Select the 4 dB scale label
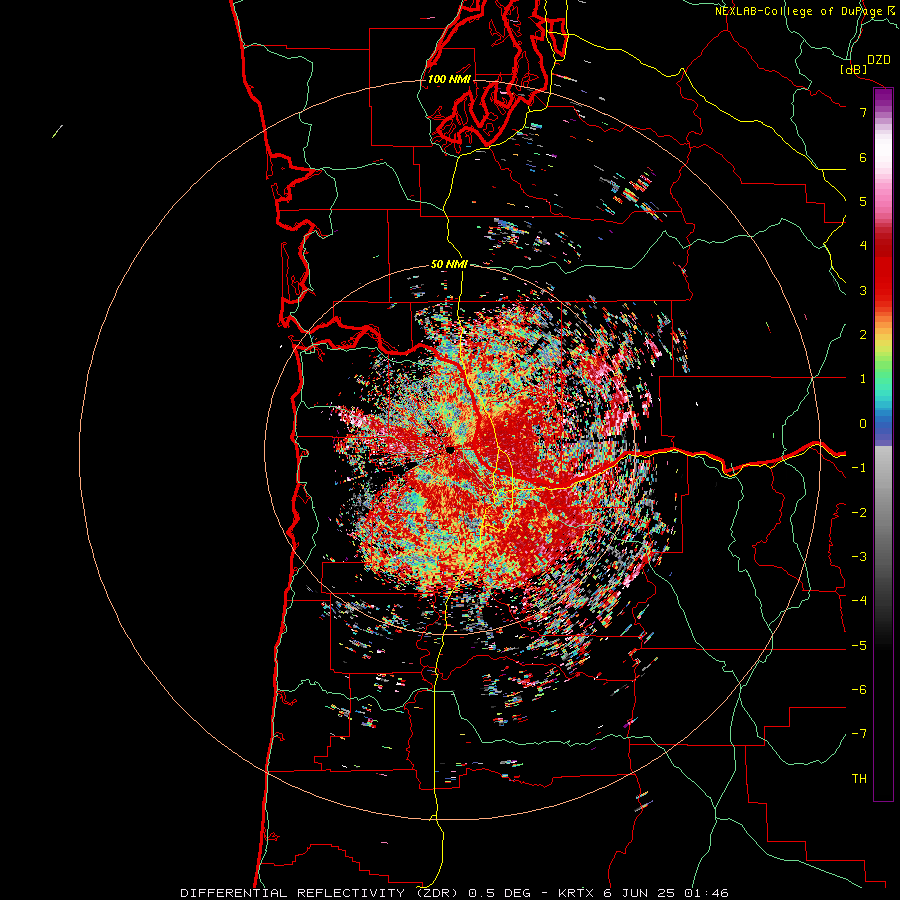Image resolution: width=900 pixels, height=900 pixels. click(863, 246)
